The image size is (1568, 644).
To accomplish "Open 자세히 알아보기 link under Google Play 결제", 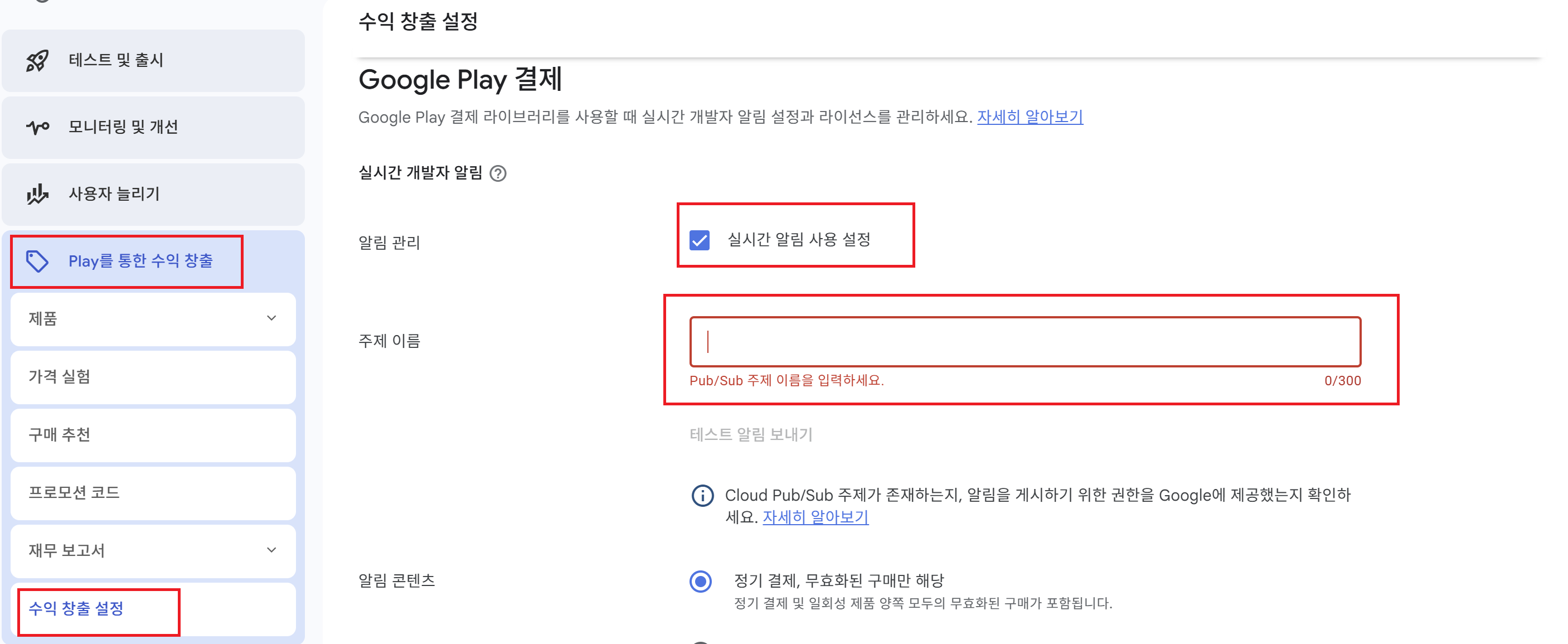I will [x=1030, y=117].
